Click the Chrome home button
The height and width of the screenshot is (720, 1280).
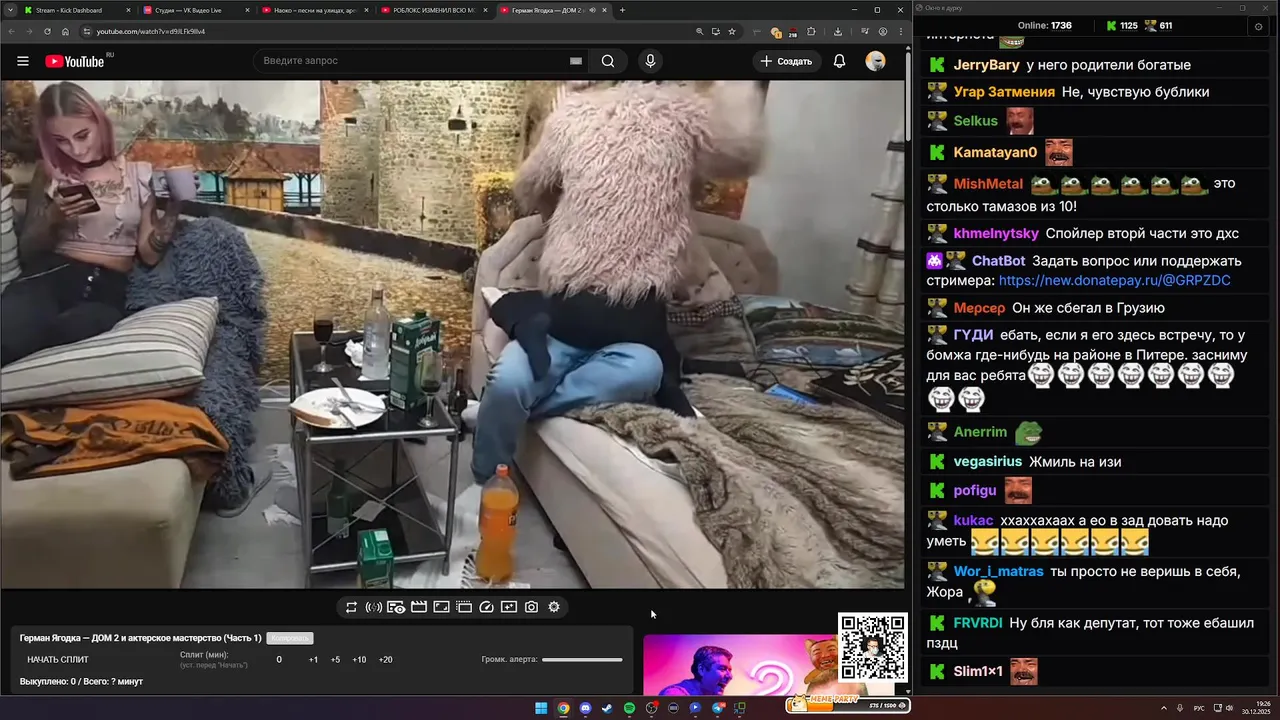click(x=65, y=31)
